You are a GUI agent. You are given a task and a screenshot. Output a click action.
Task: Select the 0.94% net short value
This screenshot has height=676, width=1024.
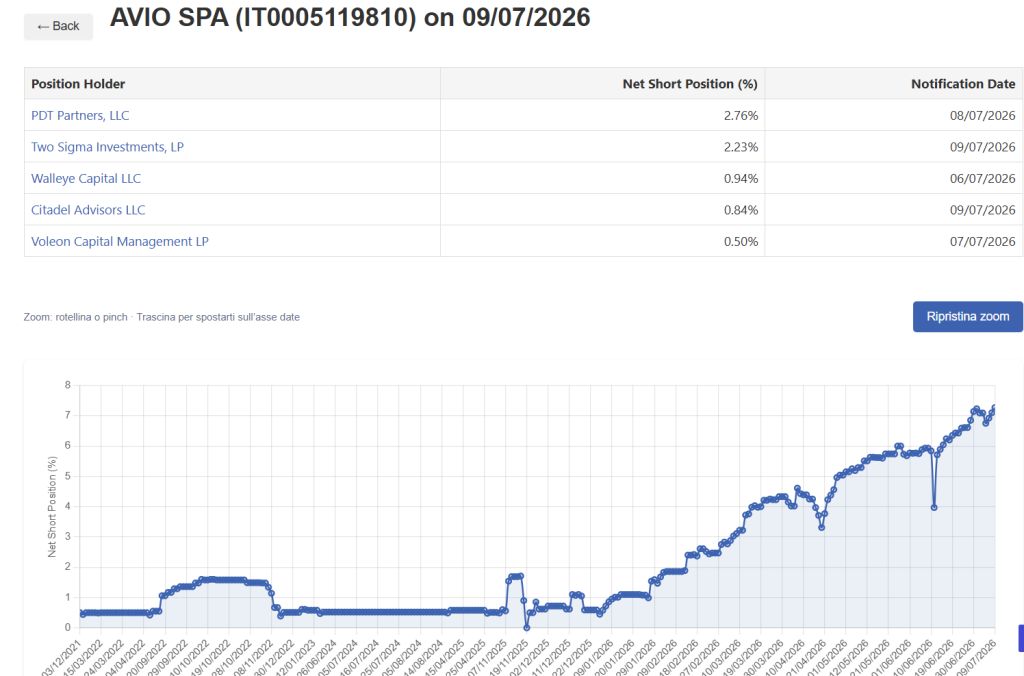(x=741, y=178)
